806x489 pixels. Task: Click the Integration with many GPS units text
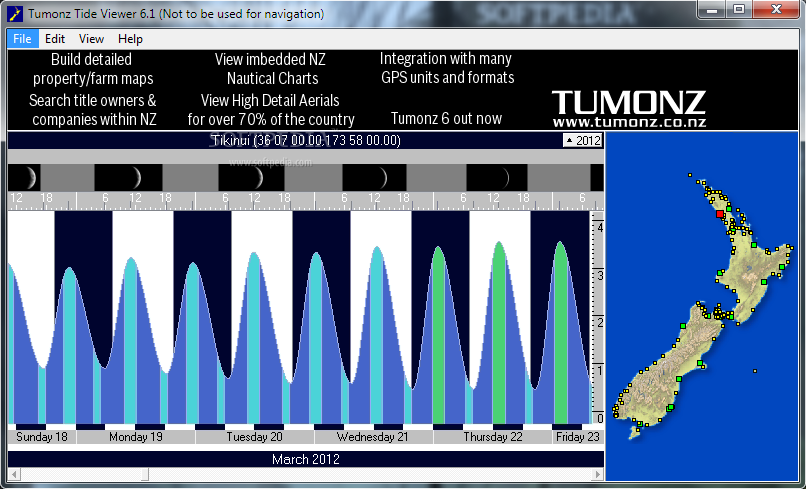click(447, 68)
